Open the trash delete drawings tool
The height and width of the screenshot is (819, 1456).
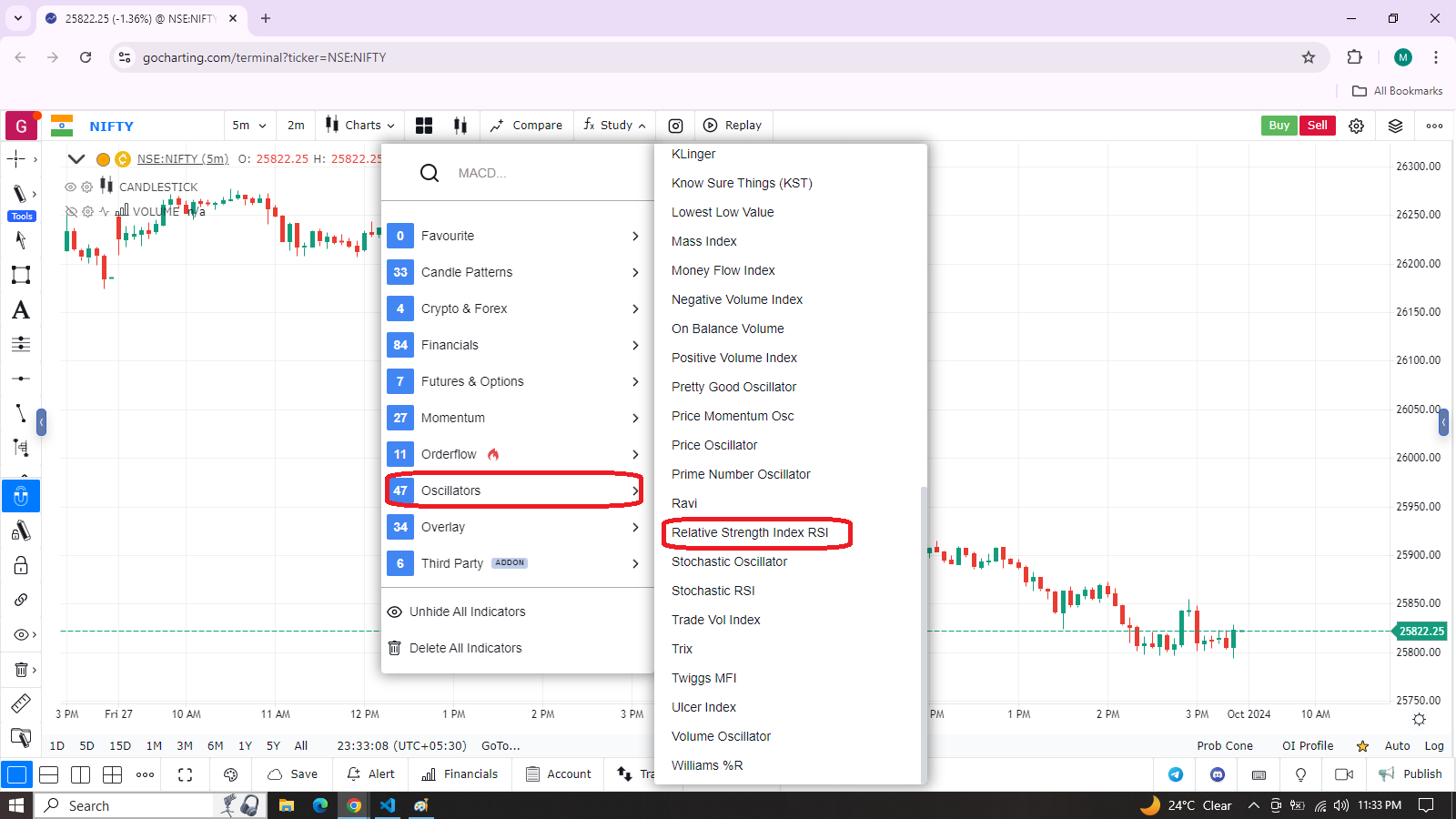20,670
